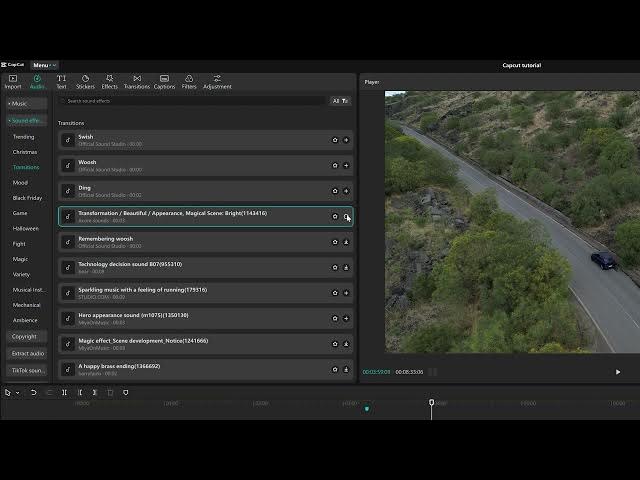Add the Swish sound to timeline
The image size is (640, 480).
click(x=346, y=140)
